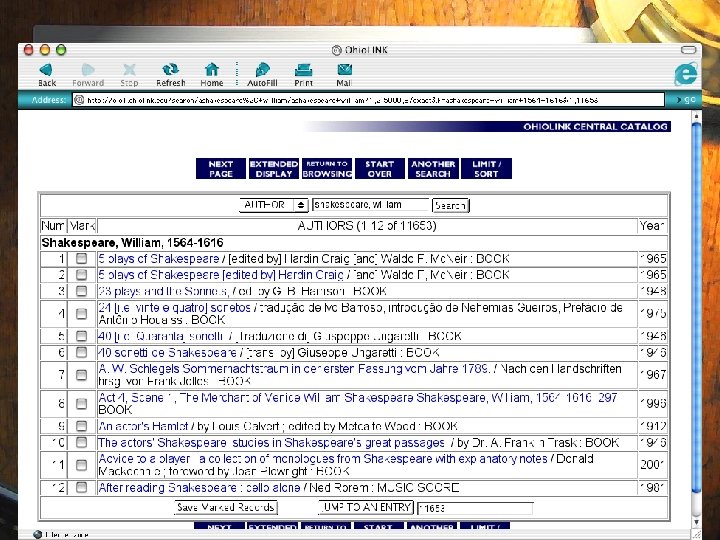
Task: Open EXTENDED DISPLAY view
Action: [274, 169]
